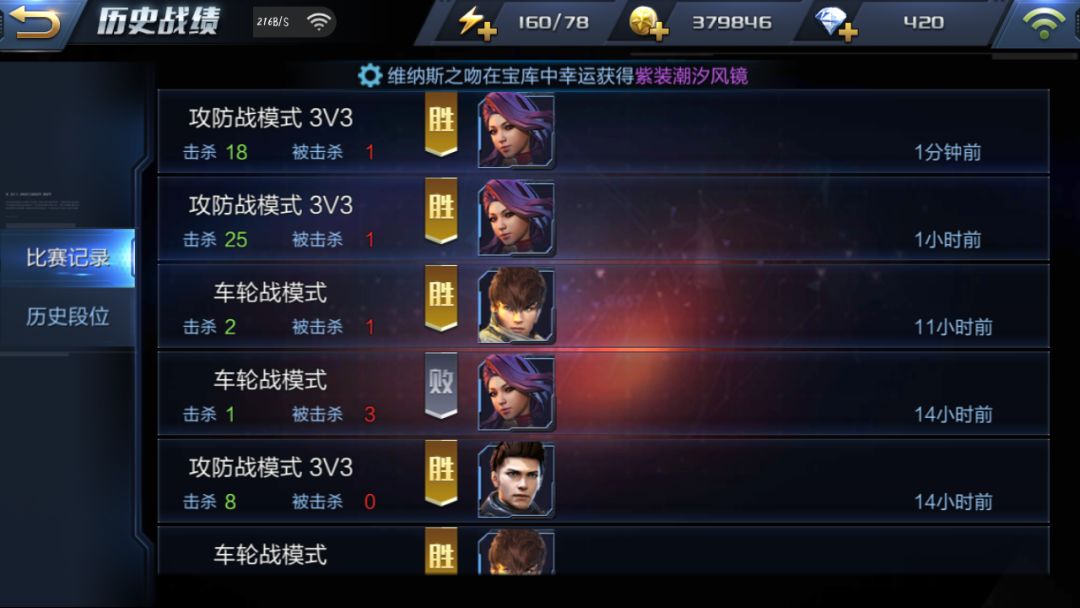Open the match with 25 kills
This screenshot has width=1080, height=608.
pos(603,218)
